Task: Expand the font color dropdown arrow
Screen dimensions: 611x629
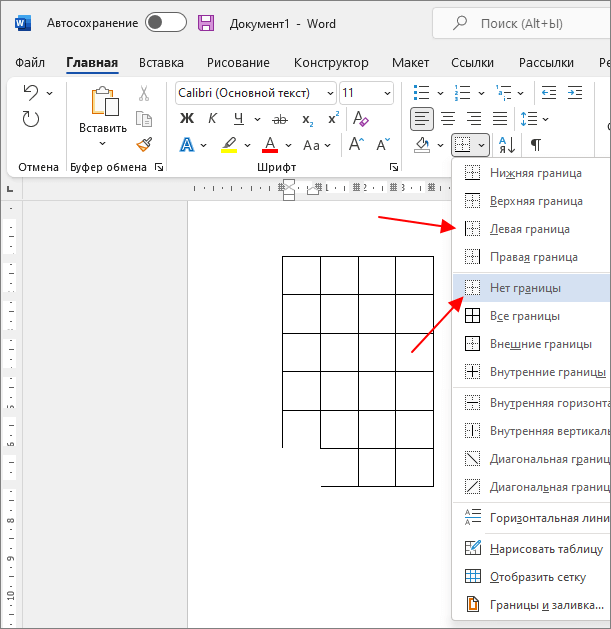Action: click(288, 145)
